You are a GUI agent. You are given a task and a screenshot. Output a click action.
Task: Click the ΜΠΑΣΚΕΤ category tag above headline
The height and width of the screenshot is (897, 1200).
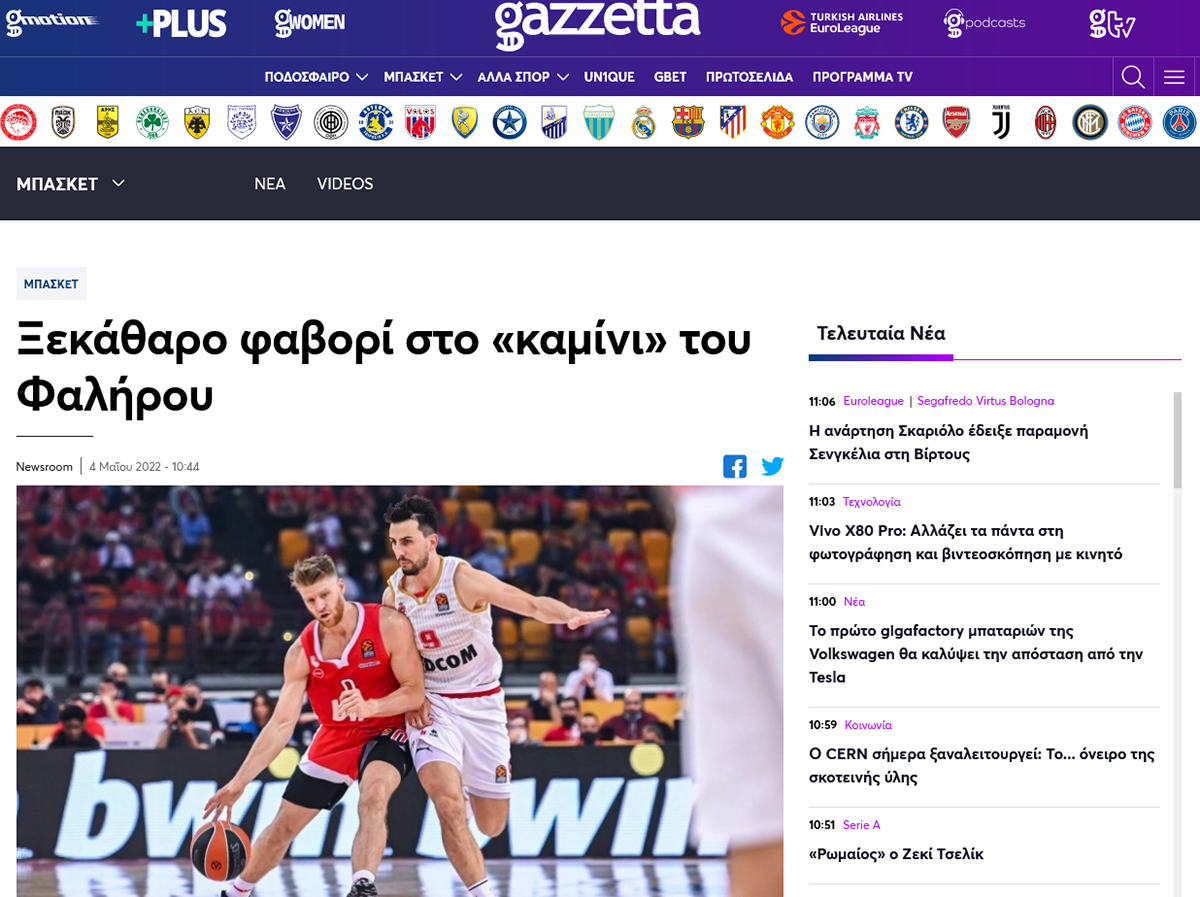51,284
